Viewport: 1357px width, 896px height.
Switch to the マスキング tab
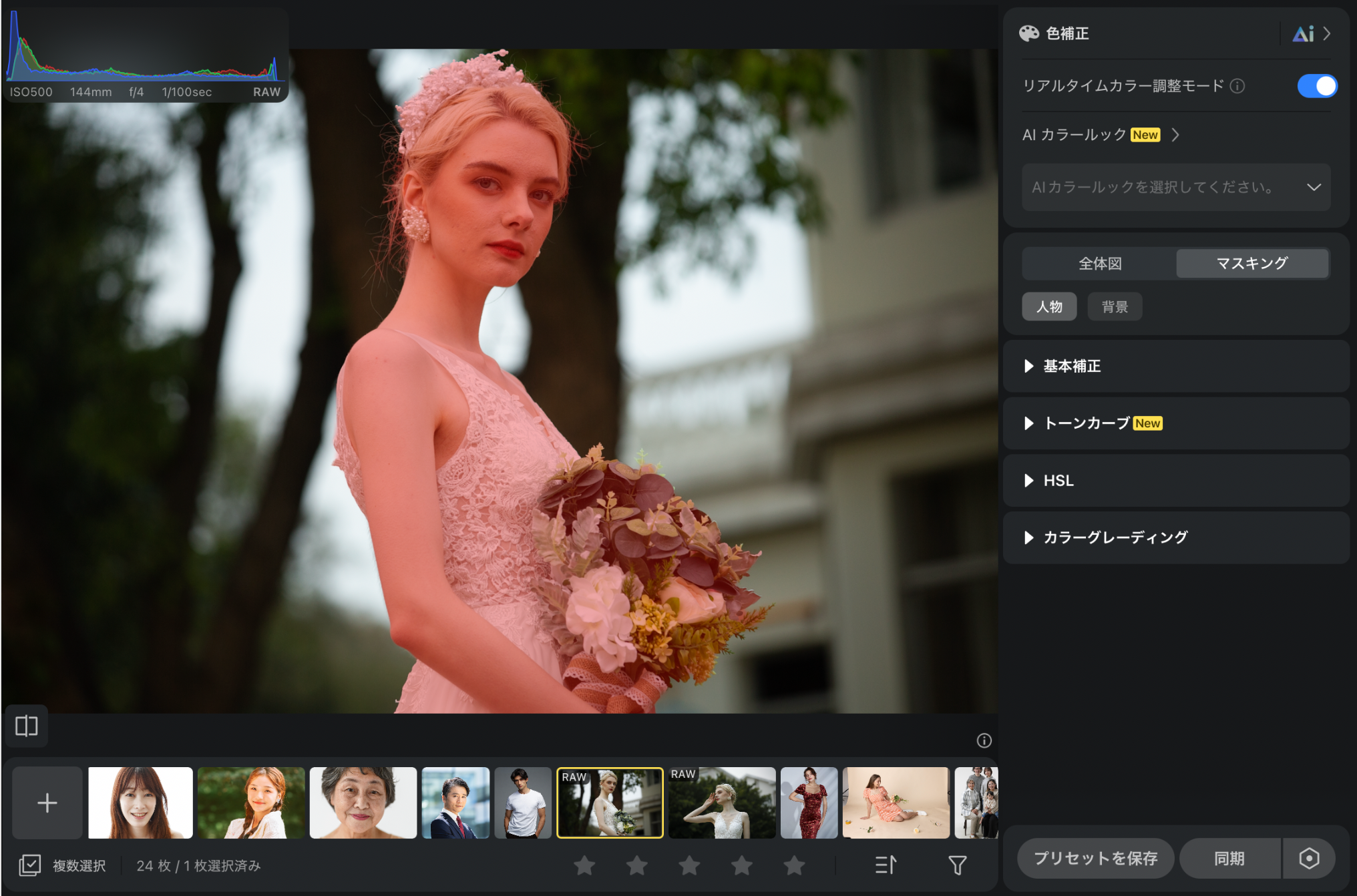(1252, 263)
